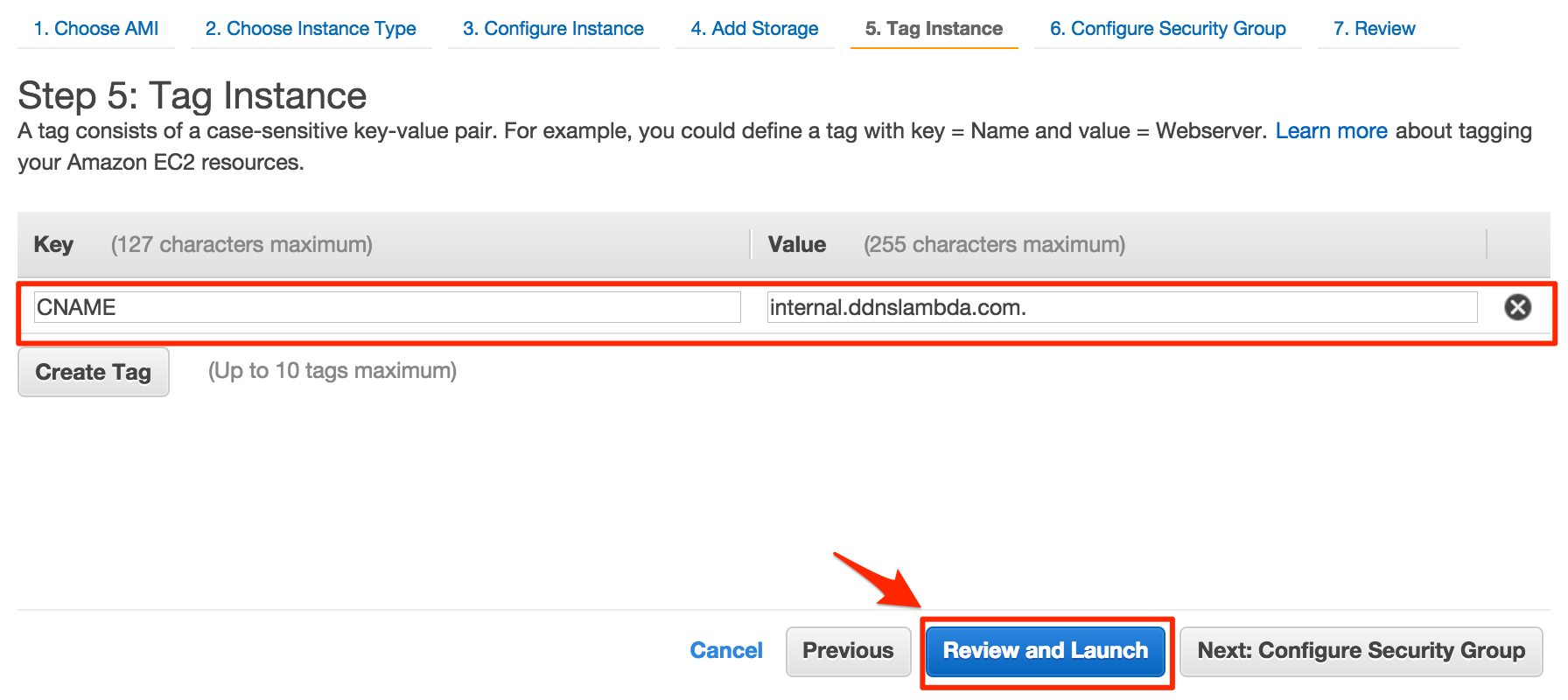Viewport: 1568px width, 700px height.
Task: Click the Review and Launch button
Action: click(1046, 651)
